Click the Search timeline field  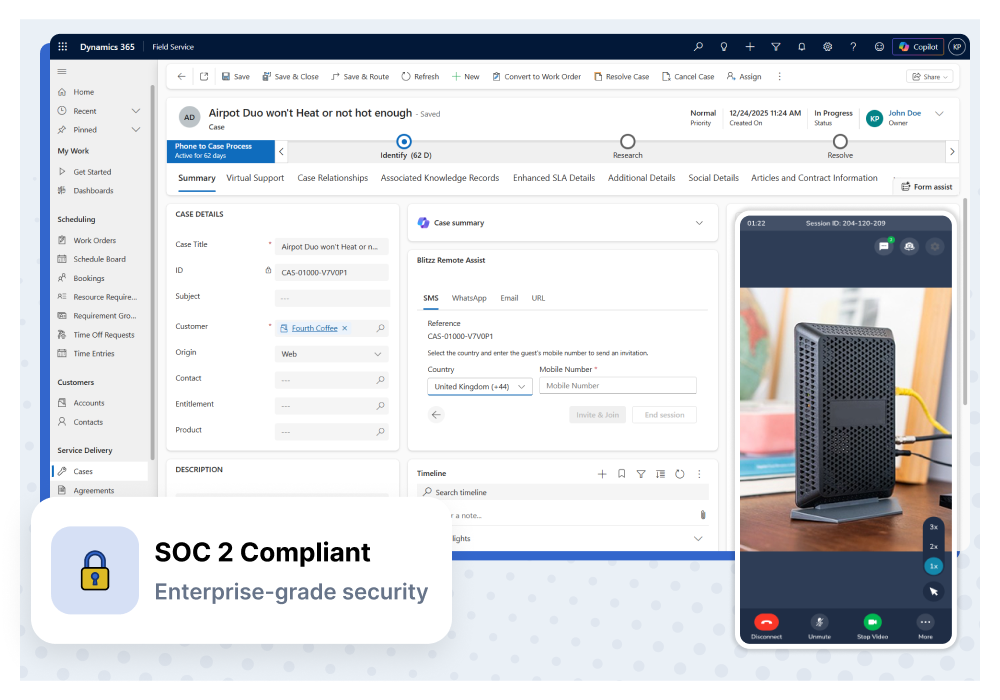click(563, 492)
